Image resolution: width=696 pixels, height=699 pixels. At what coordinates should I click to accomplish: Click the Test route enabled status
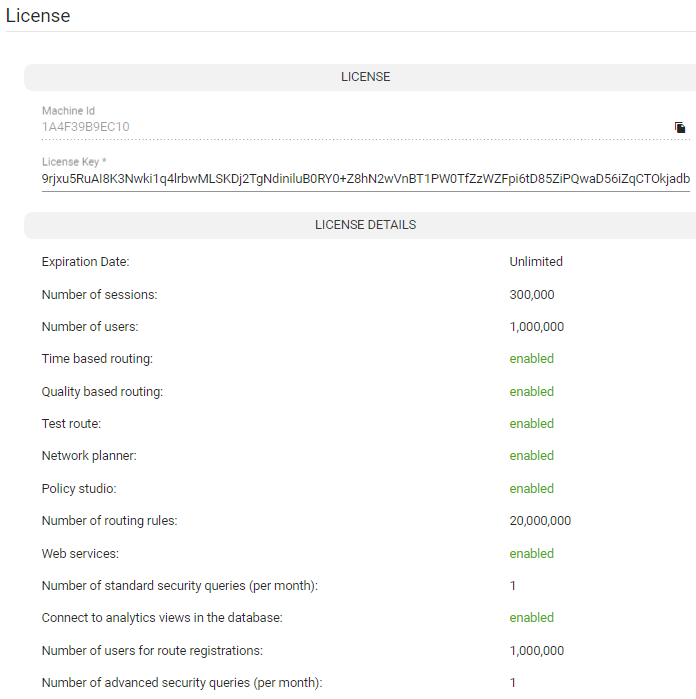coord(531,424)
